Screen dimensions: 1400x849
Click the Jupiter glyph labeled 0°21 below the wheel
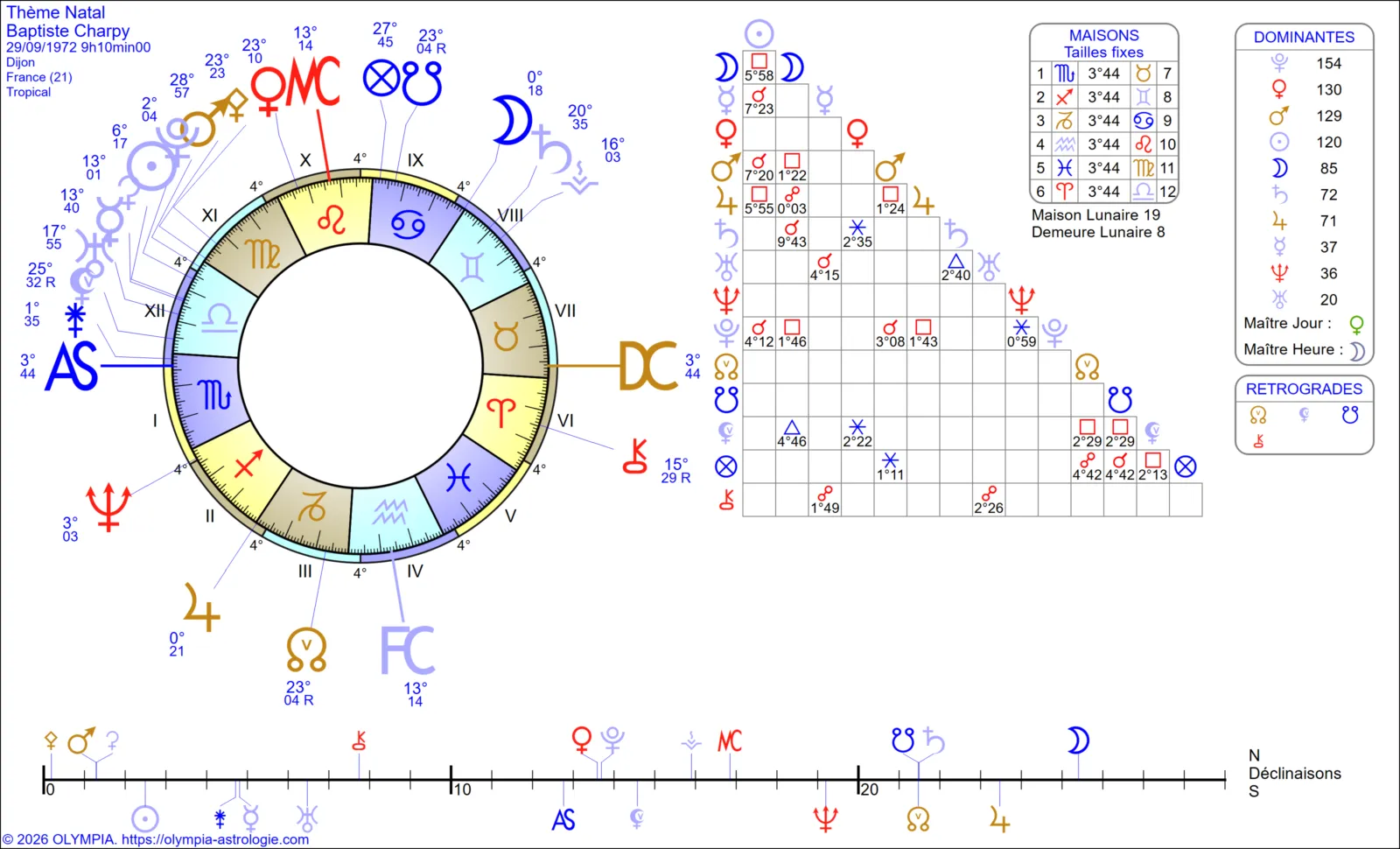[201, 607]
